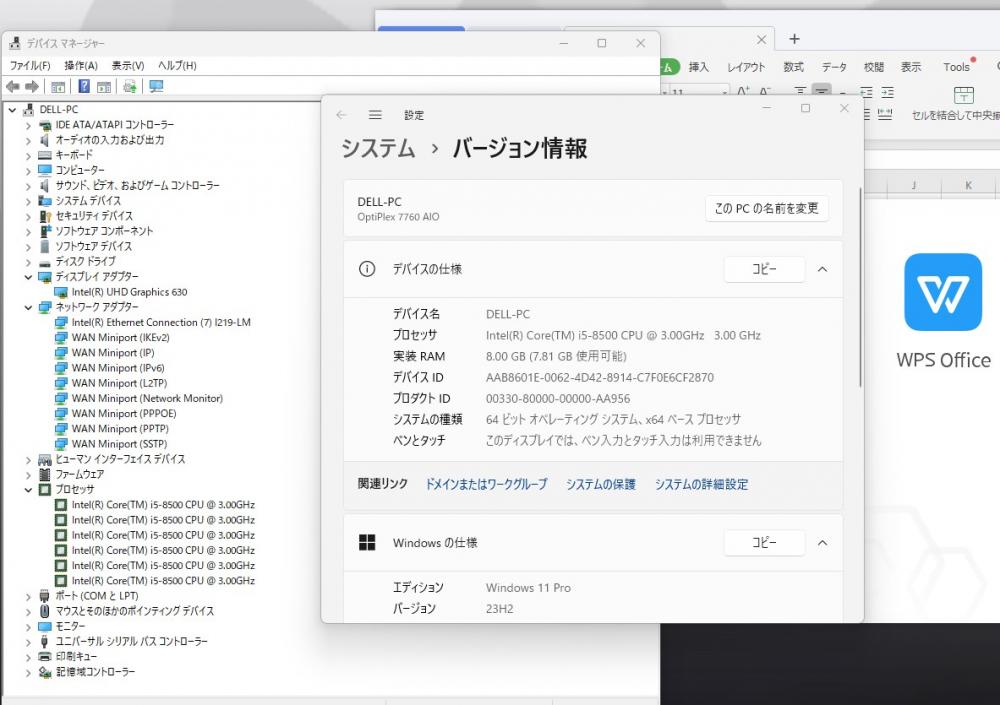This screenshot has height=705, width=1000.
Task: Click システム breadcrumb in Settings header
Action: pos(378,149)
